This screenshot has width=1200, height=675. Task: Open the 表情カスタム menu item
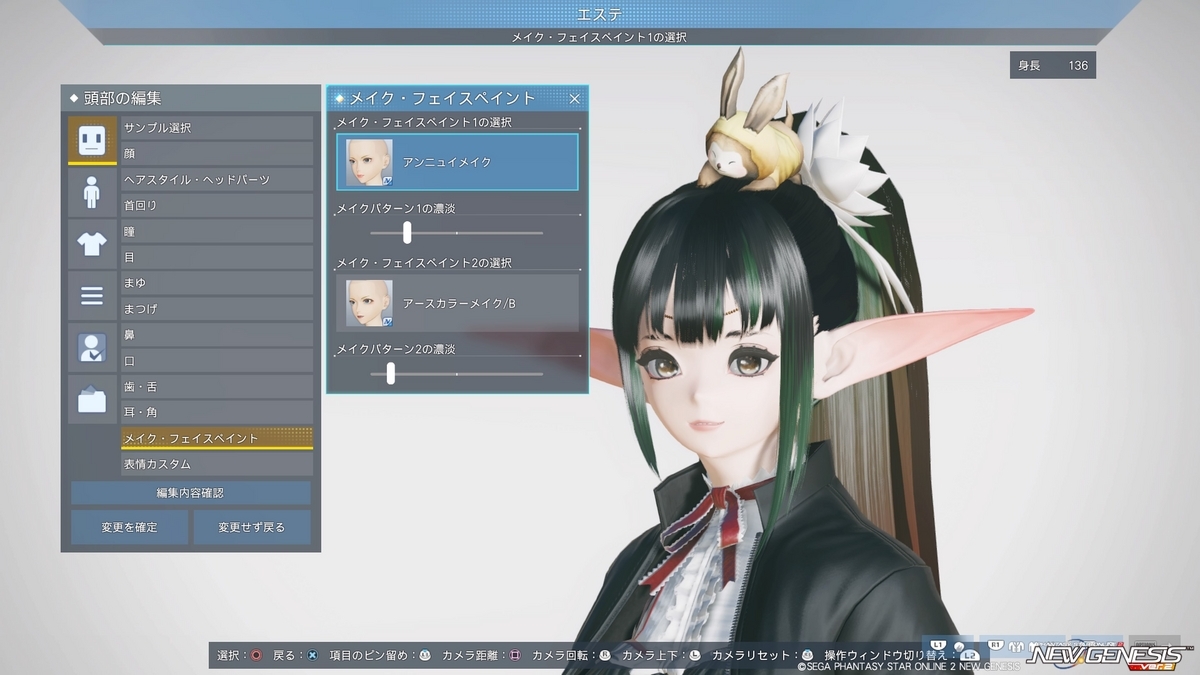pos(217,464)
